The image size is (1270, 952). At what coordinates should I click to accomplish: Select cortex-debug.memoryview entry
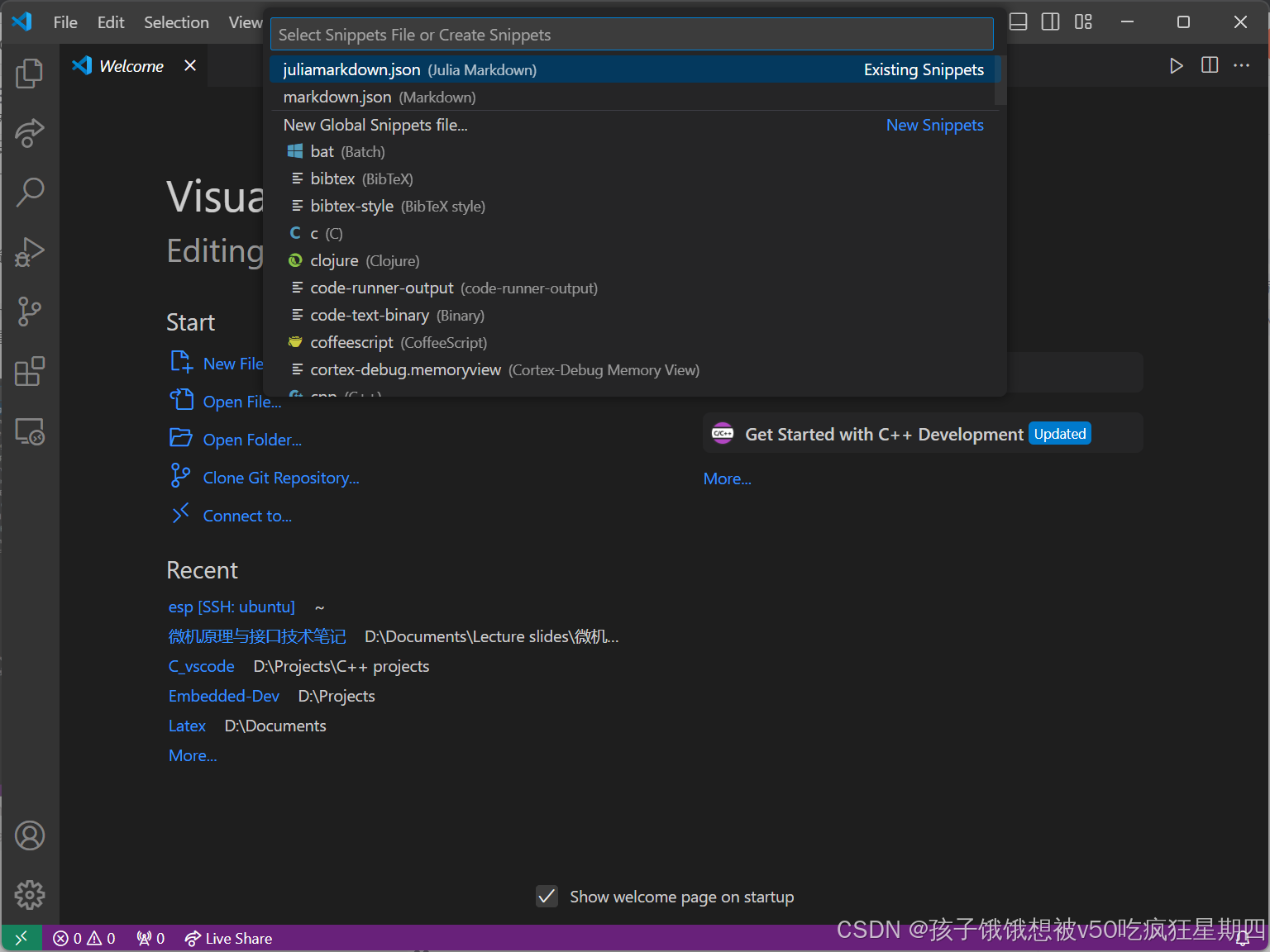tap(633, 369)
